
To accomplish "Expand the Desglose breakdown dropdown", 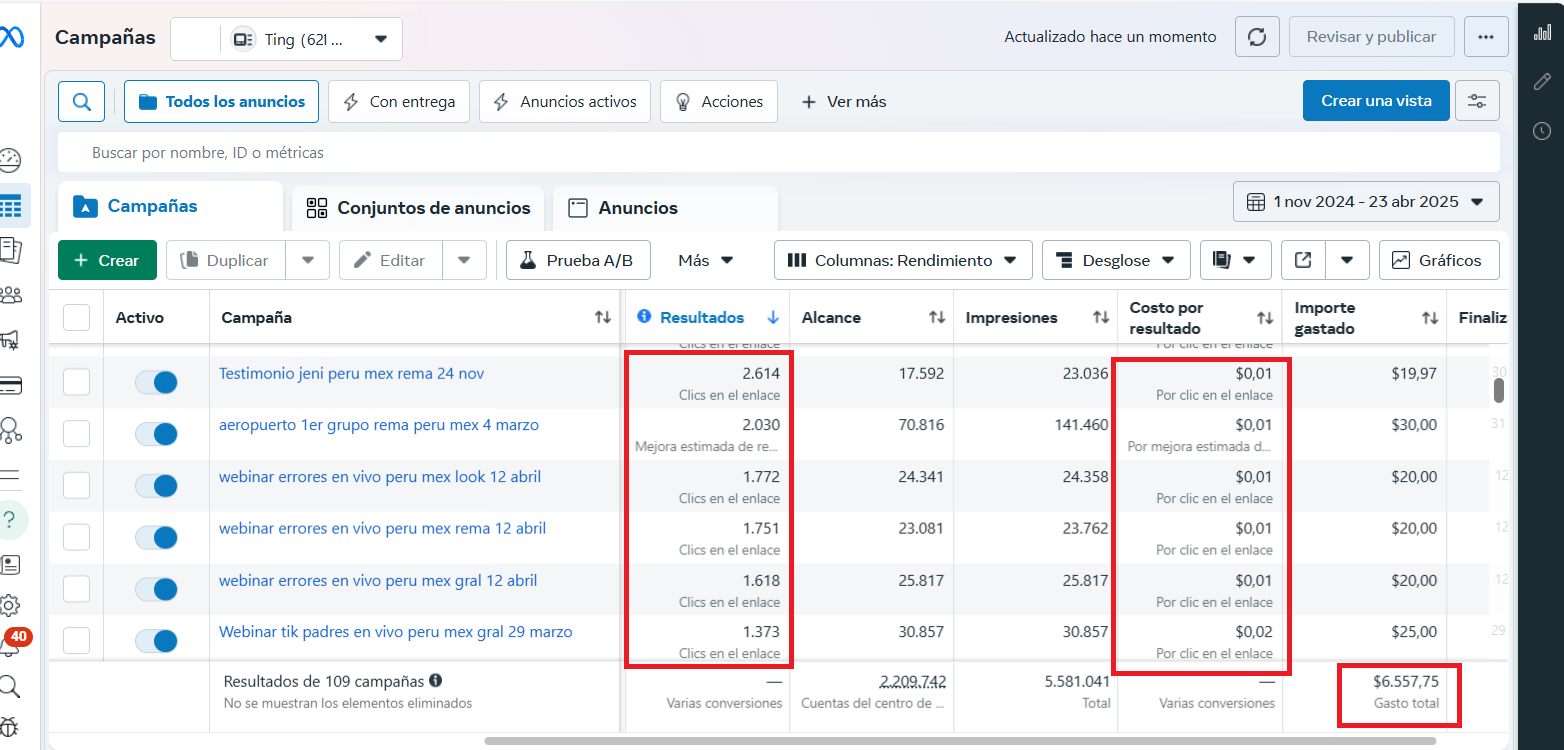I will 1116,260.
